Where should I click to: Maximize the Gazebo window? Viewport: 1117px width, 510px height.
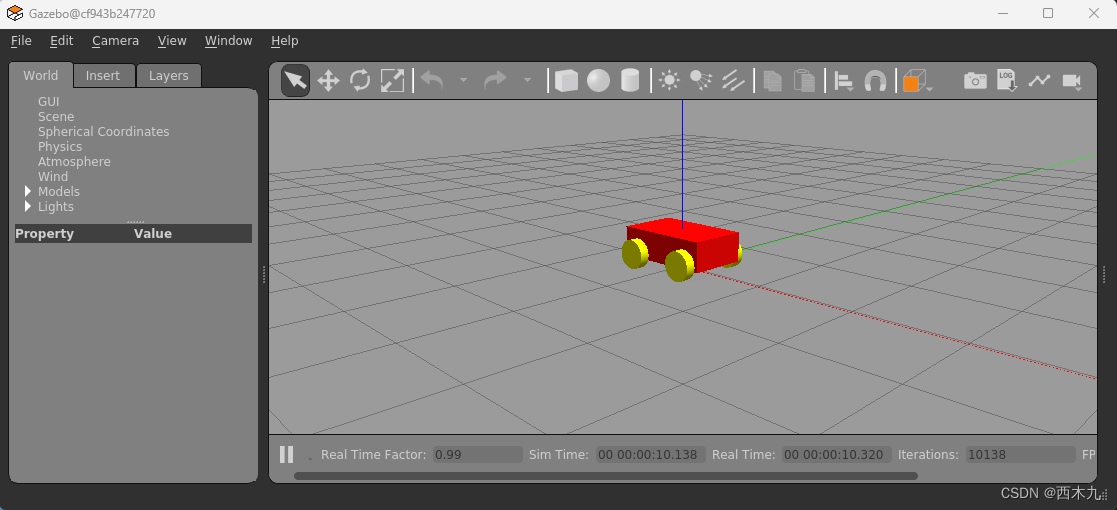click(1048, 13)
